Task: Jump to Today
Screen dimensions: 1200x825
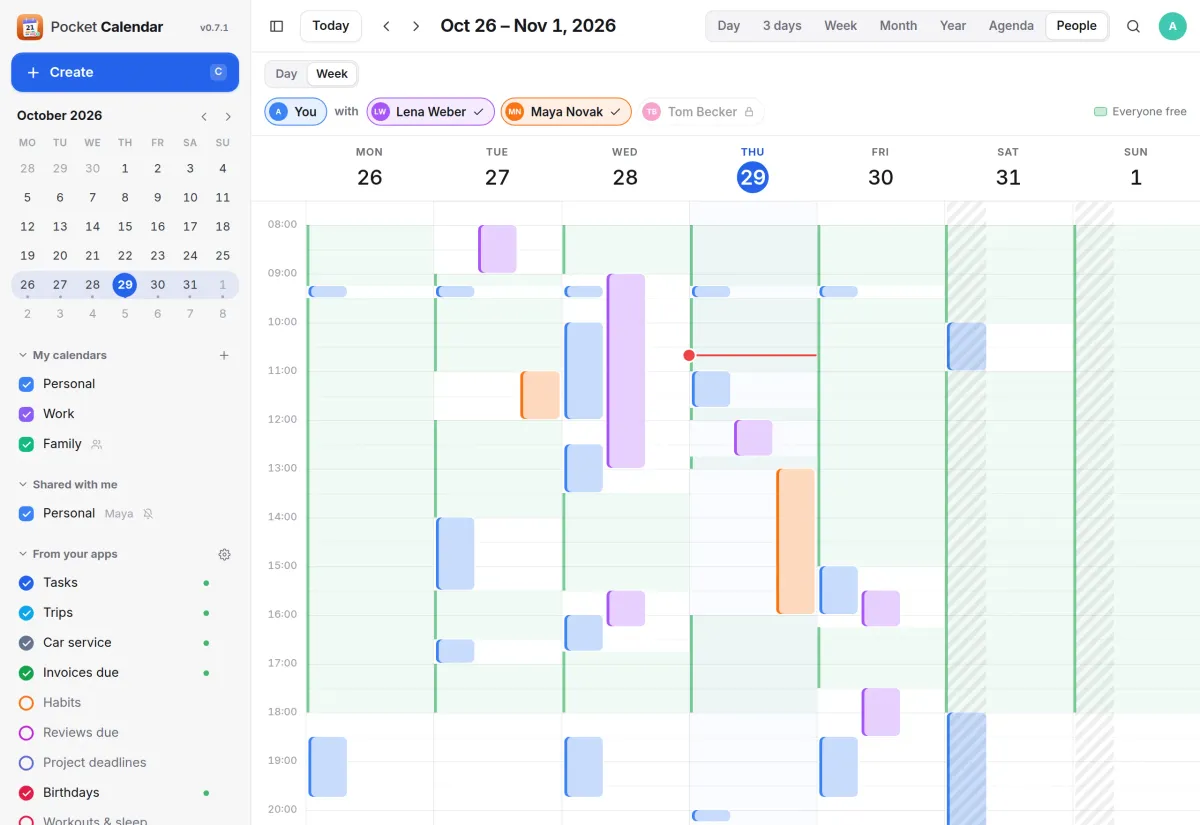Action: click(x=331, y=26)
